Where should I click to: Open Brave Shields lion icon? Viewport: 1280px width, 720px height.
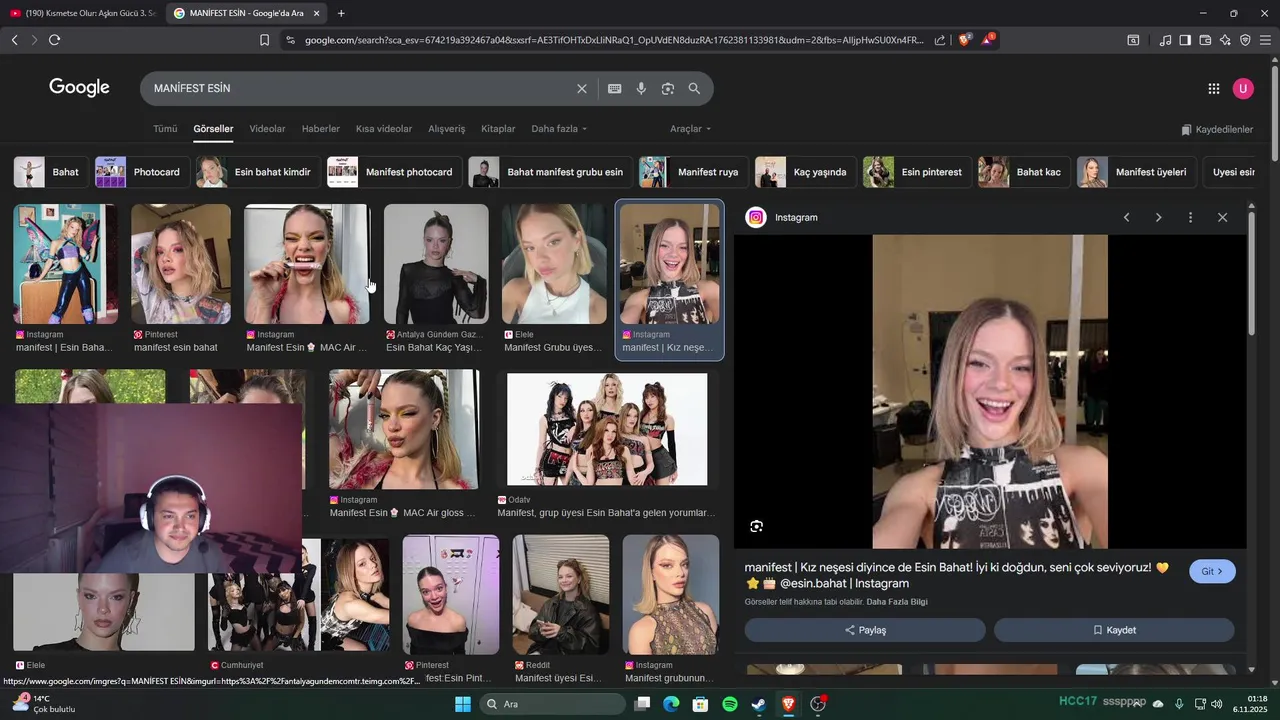click(x=965, y=40)
